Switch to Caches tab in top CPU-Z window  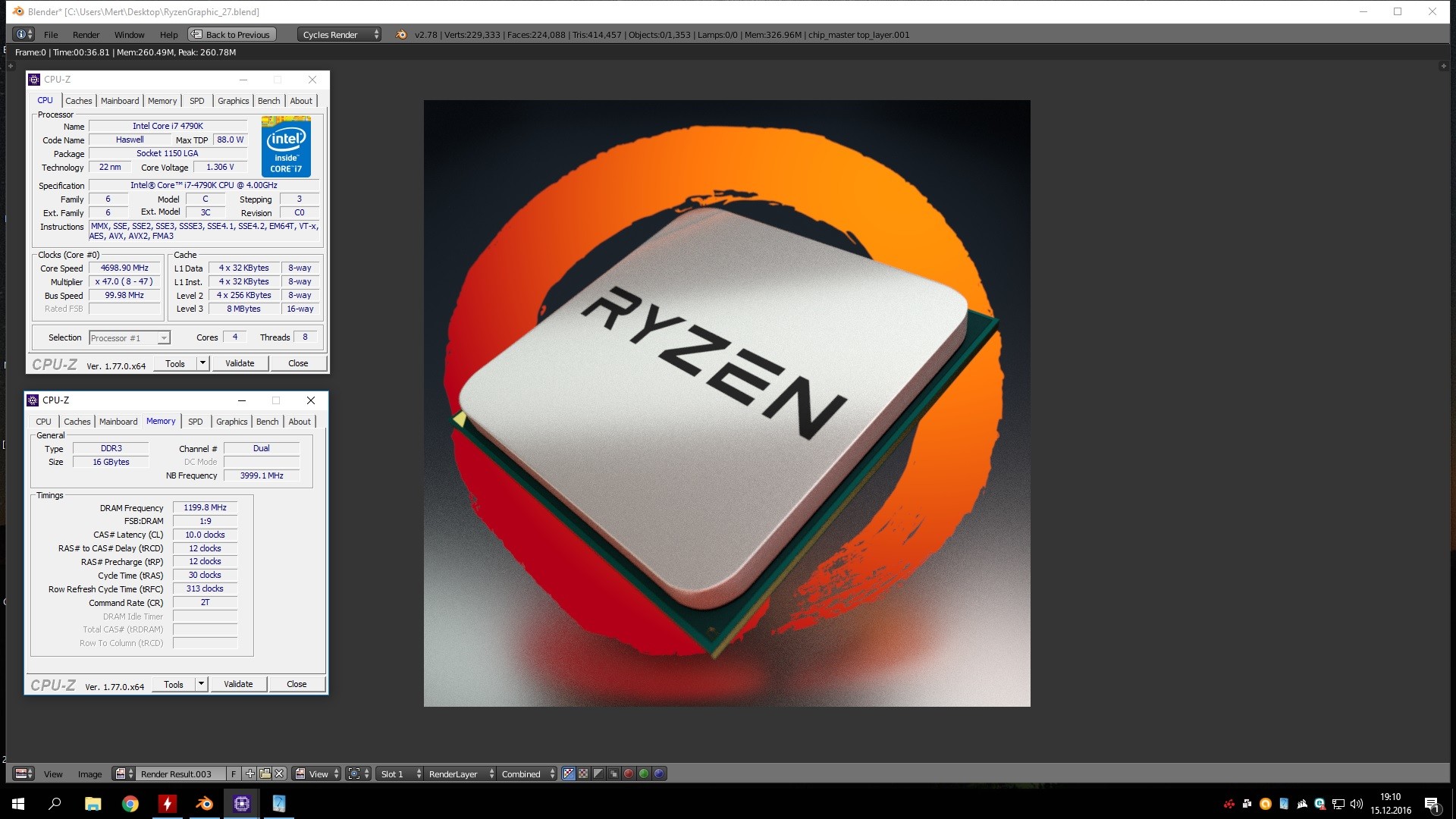pos(78,101)
